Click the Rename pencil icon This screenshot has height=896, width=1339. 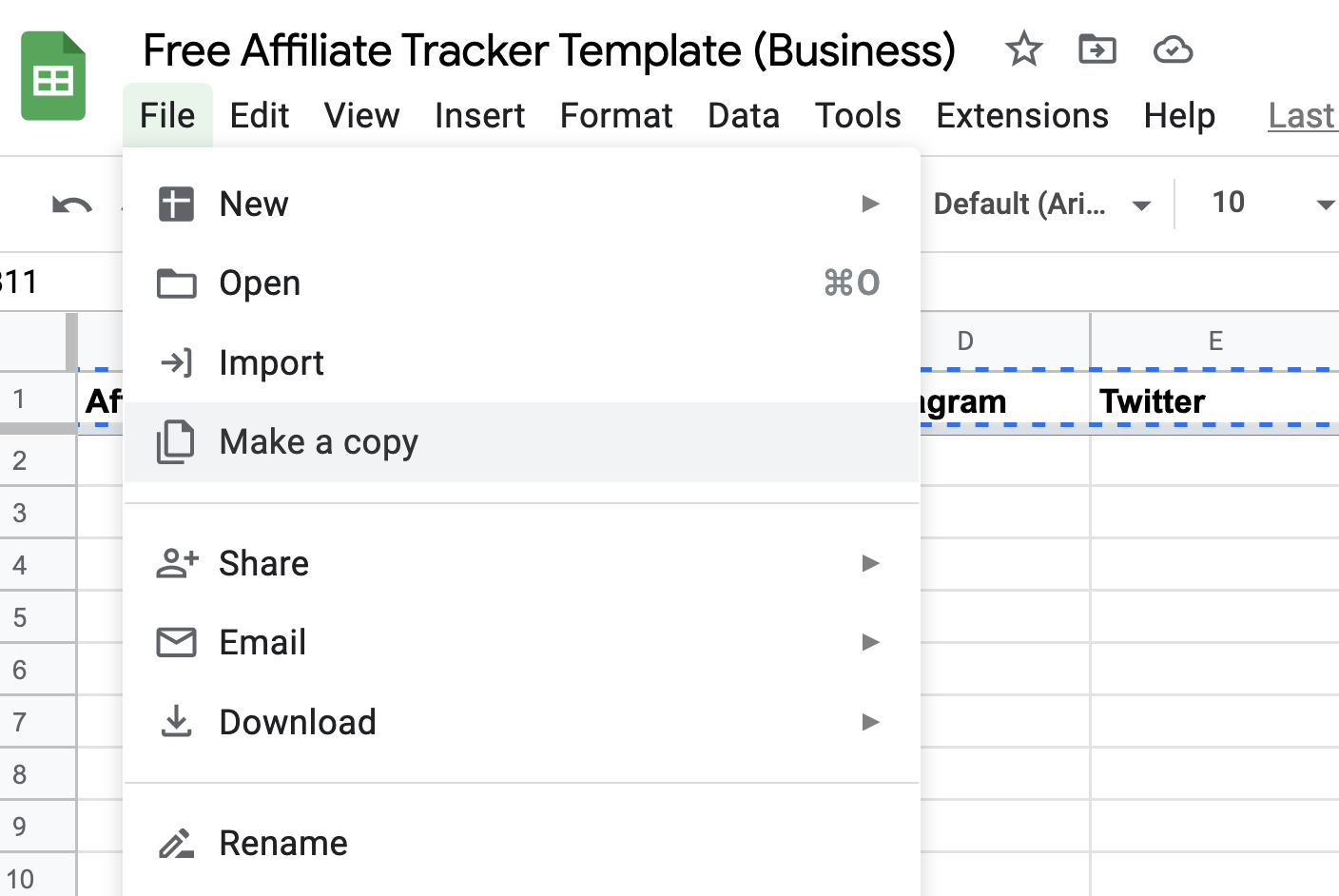tap(175, 843)
